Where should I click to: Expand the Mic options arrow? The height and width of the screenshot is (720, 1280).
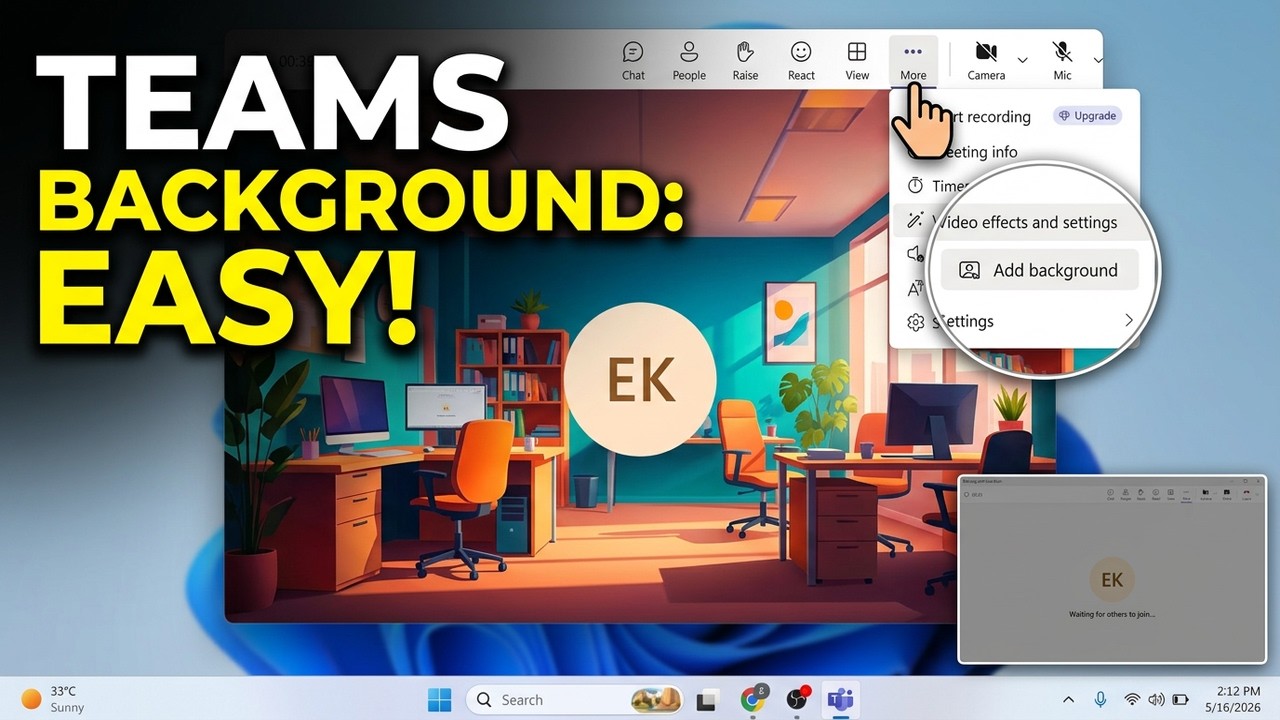pyautogui.click(x=1098, y=60)
